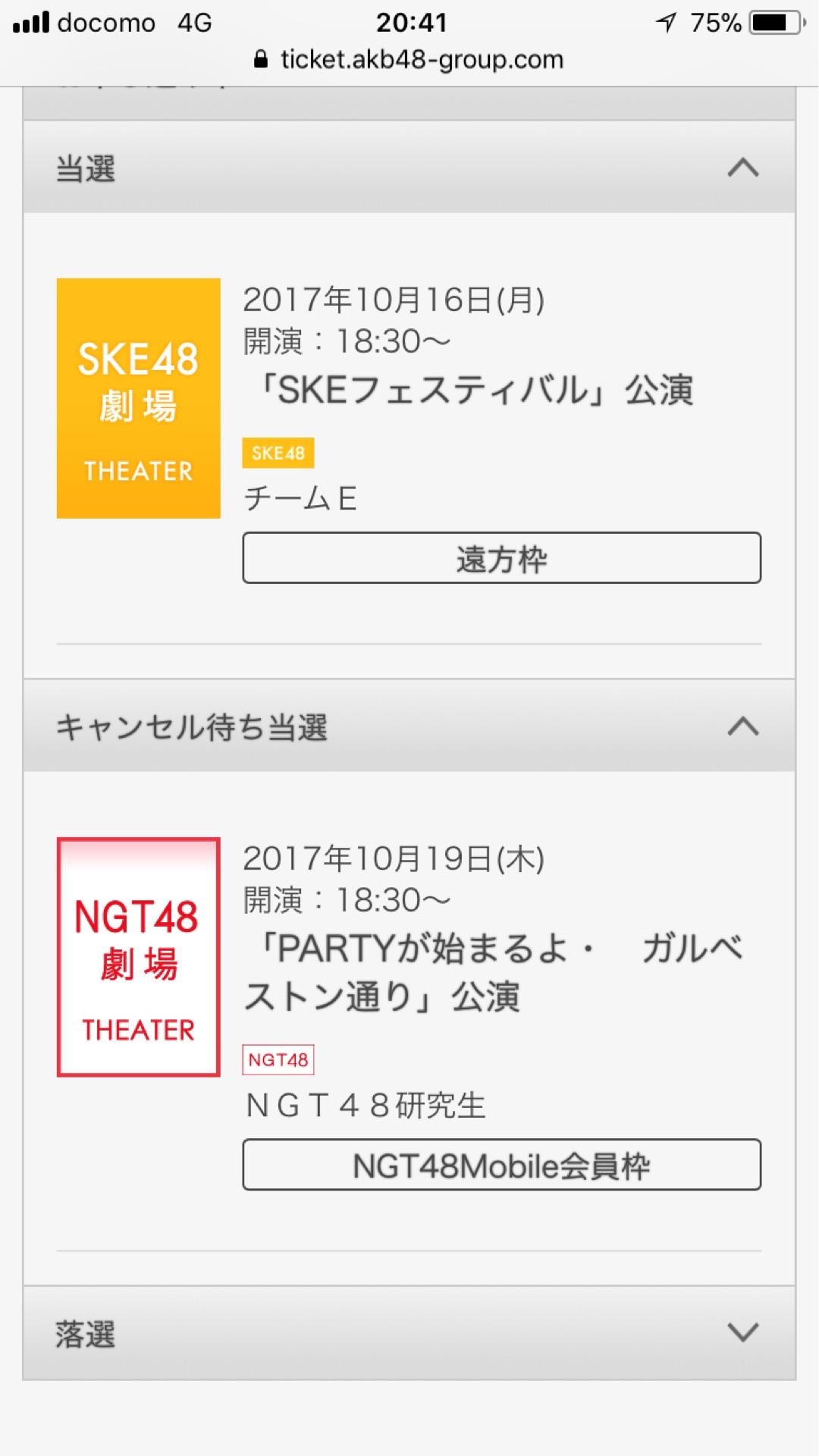Tap the cellular signal bars icon
Screen dimensions: 819x1456
(x=30, y=23)
